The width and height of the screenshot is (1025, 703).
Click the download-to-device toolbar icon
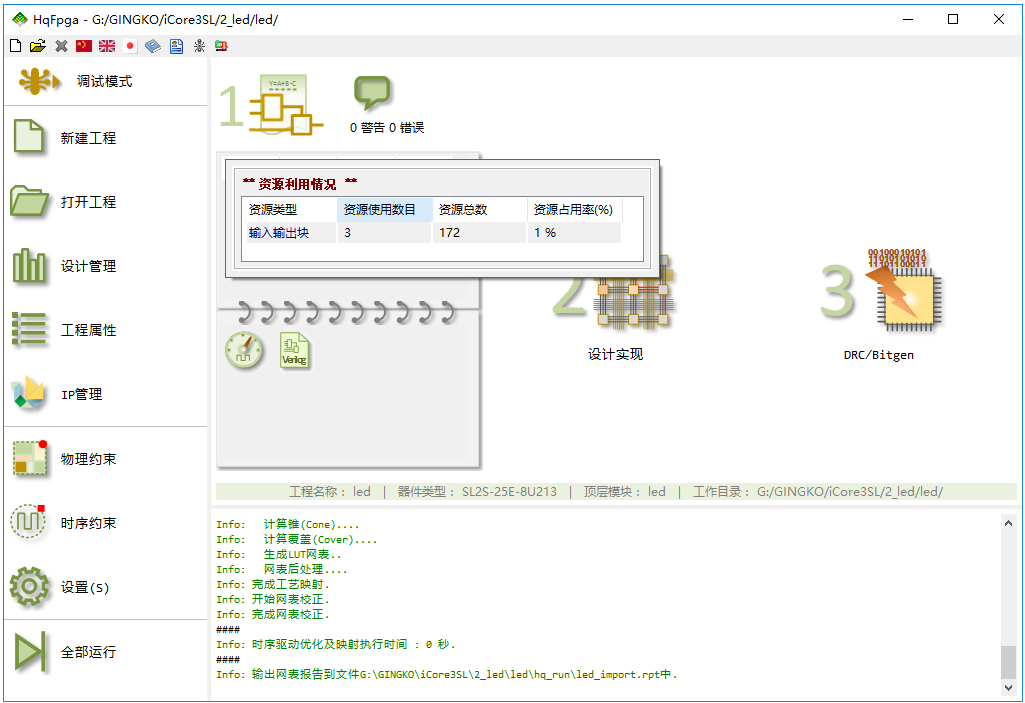pos(221,46)
